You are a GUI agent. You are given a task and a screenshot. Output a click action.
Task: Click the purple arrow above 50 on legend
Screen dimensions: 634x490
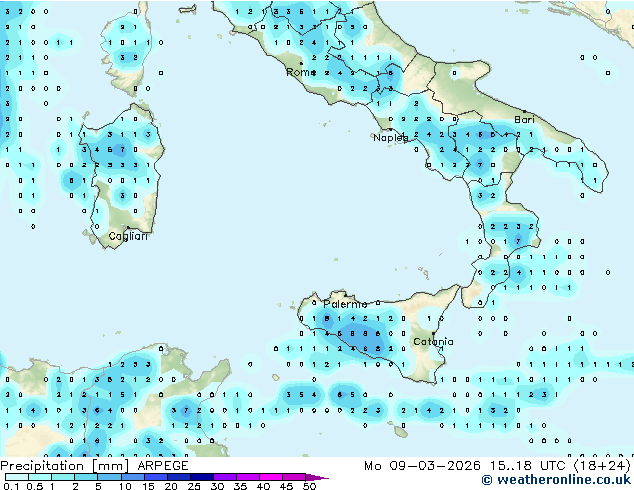point(316,477)
